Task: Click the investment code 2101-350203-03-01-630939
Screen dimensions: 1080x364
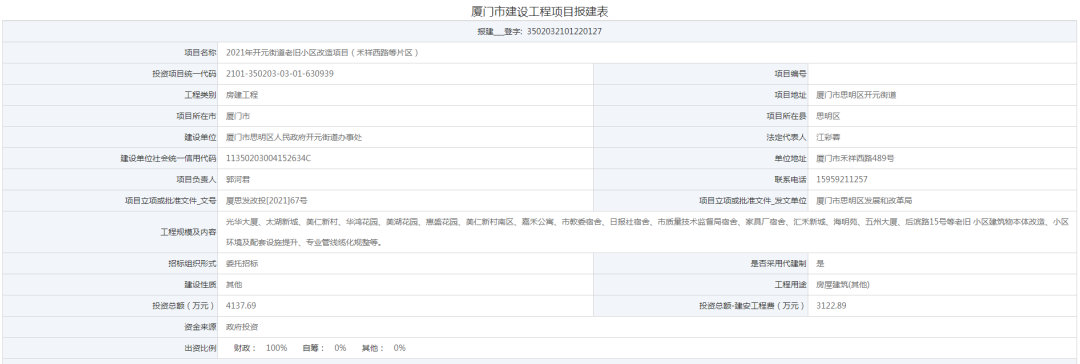Action: click(280, 74)
